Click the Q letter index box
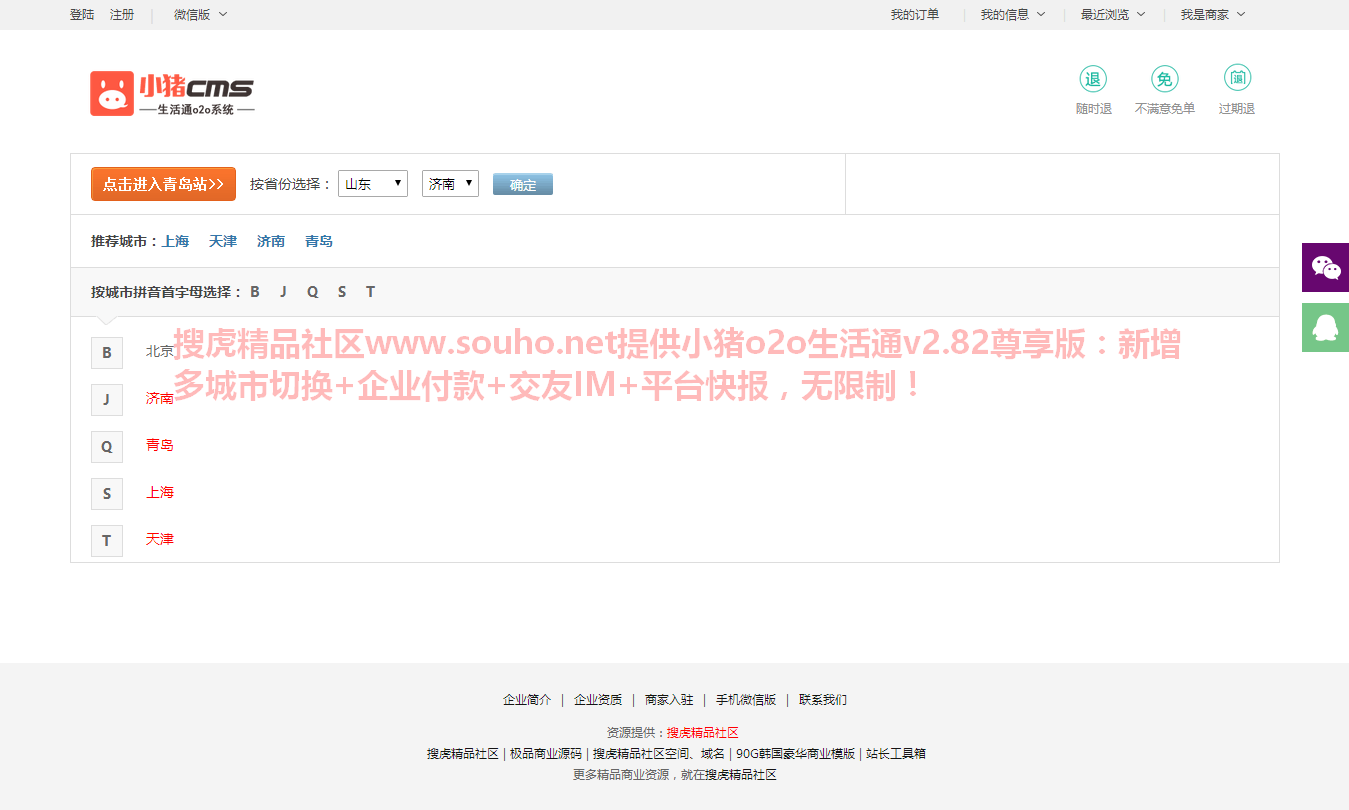This screenshot has width=1349, height=810. 107,447
